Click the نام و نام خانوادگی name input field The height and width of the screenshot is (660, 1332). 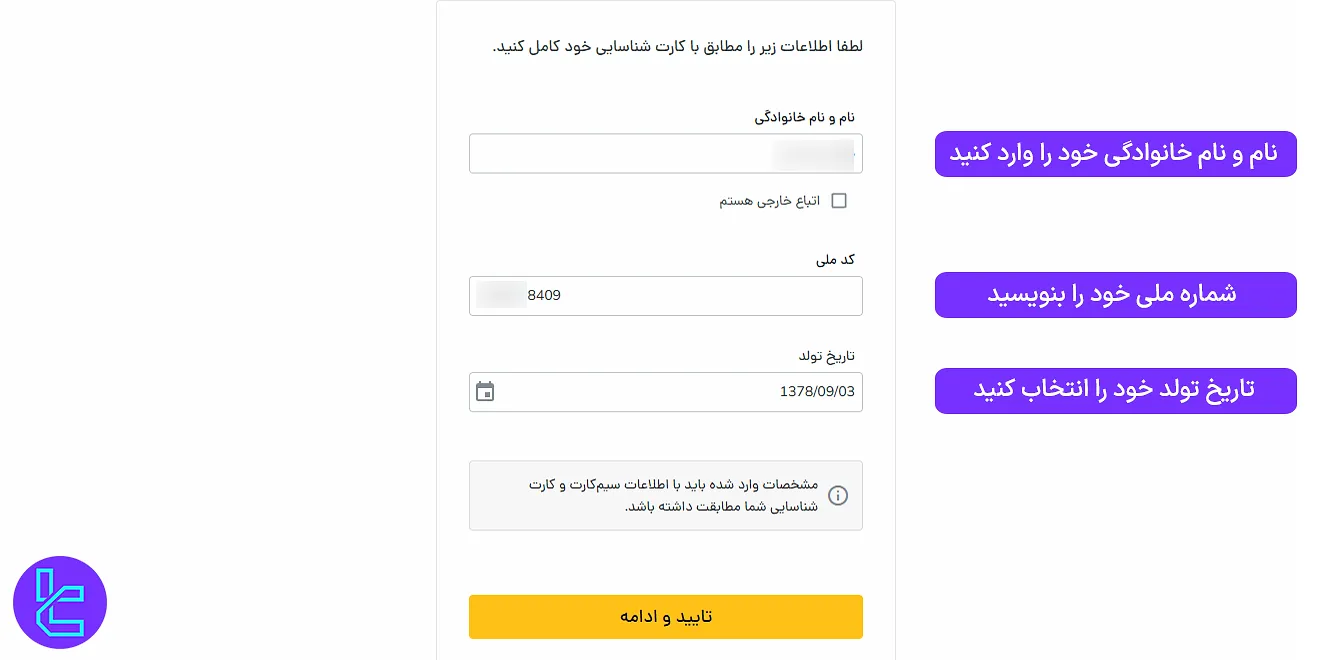[x=666, y=153]
